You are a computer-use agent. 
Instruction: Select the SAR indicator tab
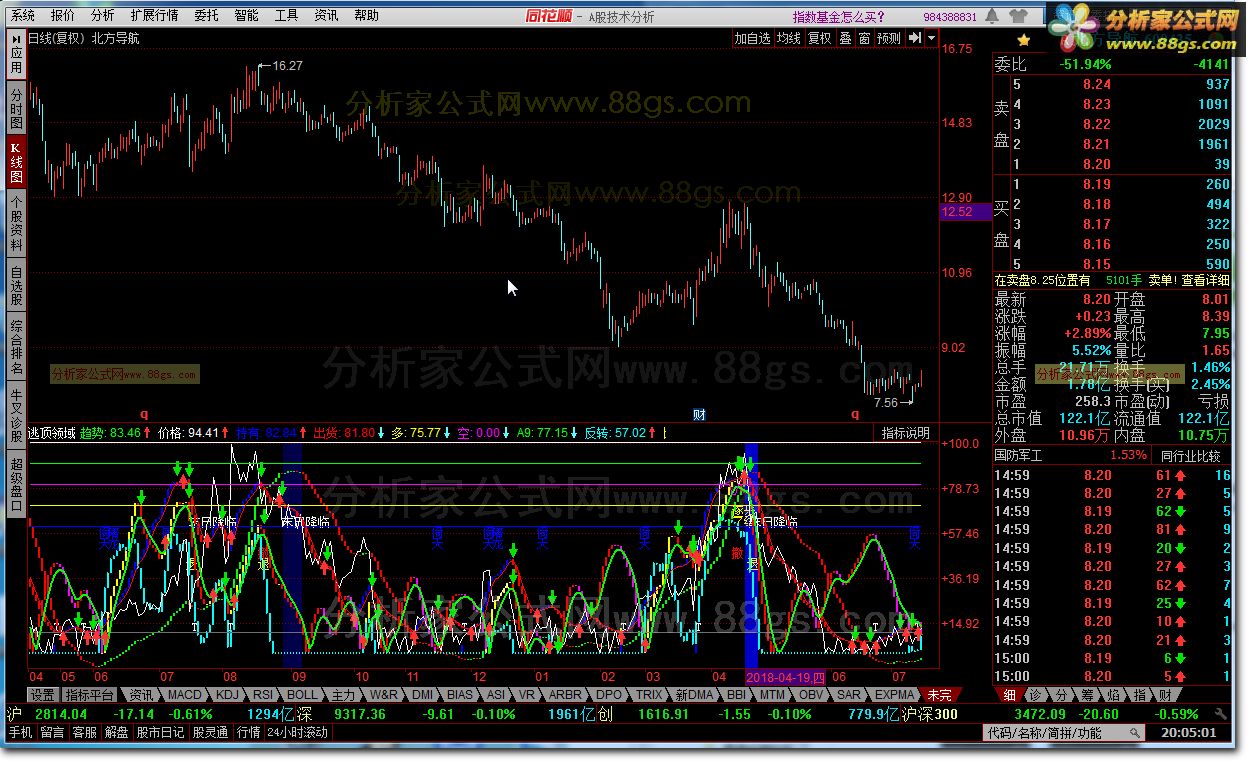click(849, 694)
